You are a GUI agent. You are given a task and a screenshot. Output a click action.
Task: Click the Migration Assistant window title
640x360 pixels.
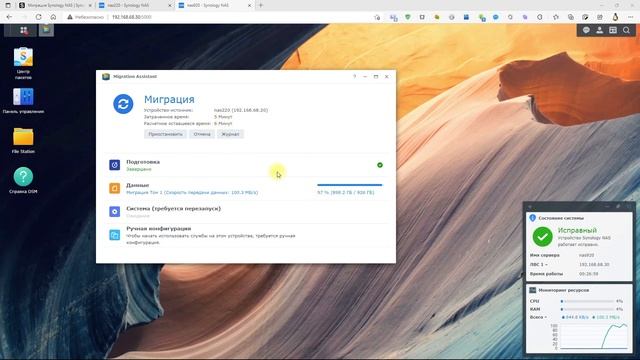coord(135,76)
